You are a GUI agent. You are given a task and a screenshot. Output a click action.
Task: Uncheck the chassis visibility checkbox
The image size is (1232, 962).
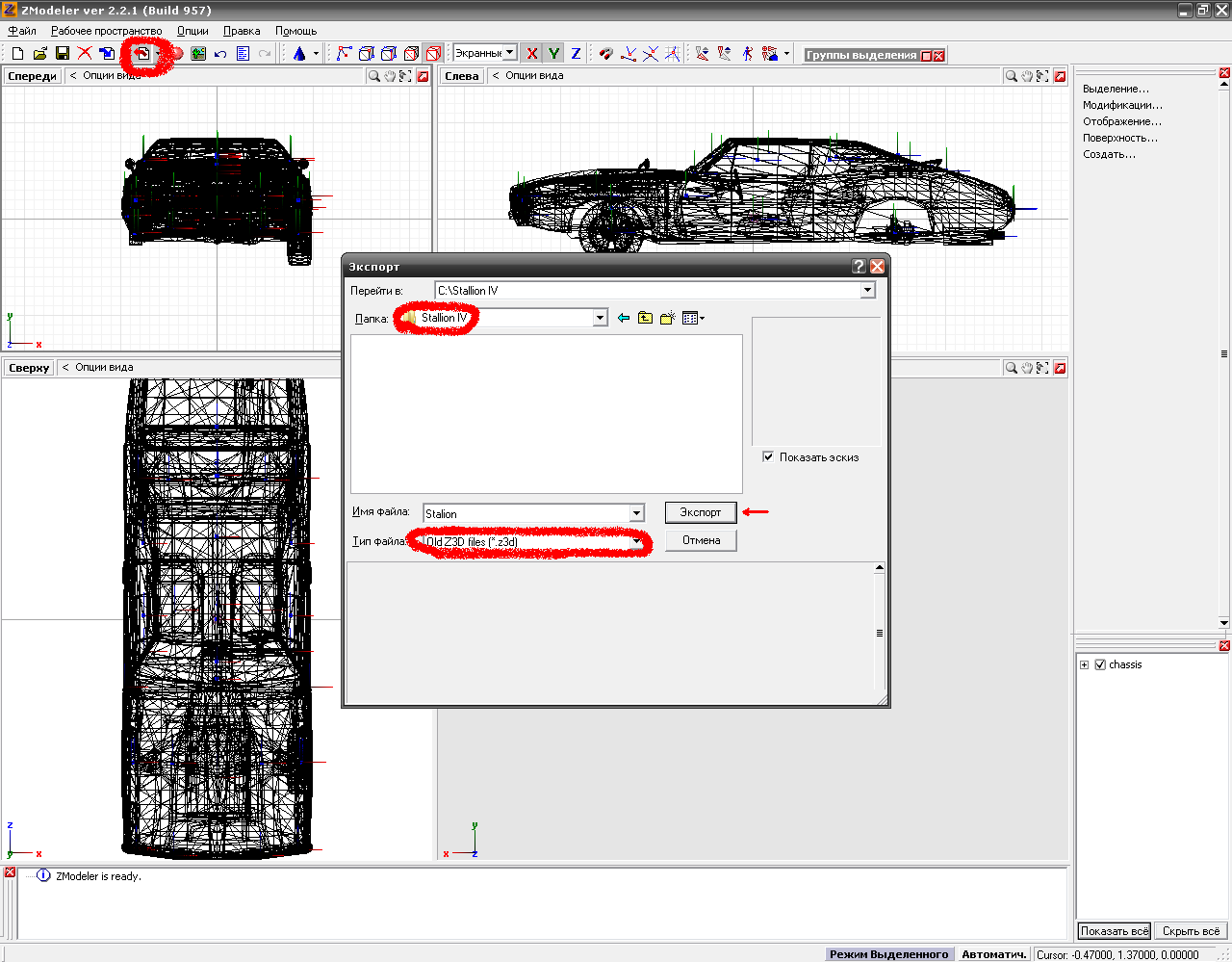point(1100,664)
